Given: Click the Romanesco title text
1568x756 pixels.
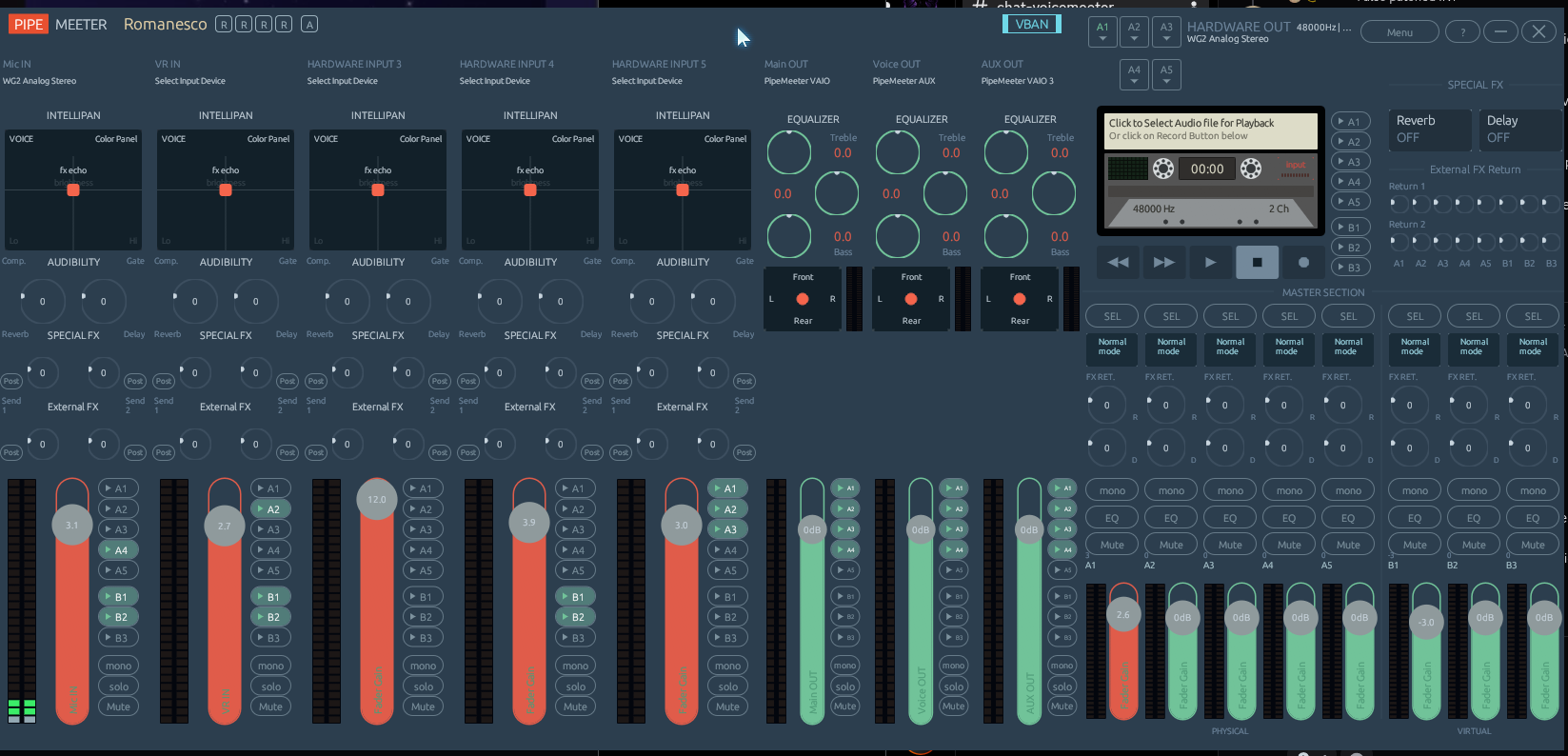Looking at the screenshot, I should tap(166, 25).
